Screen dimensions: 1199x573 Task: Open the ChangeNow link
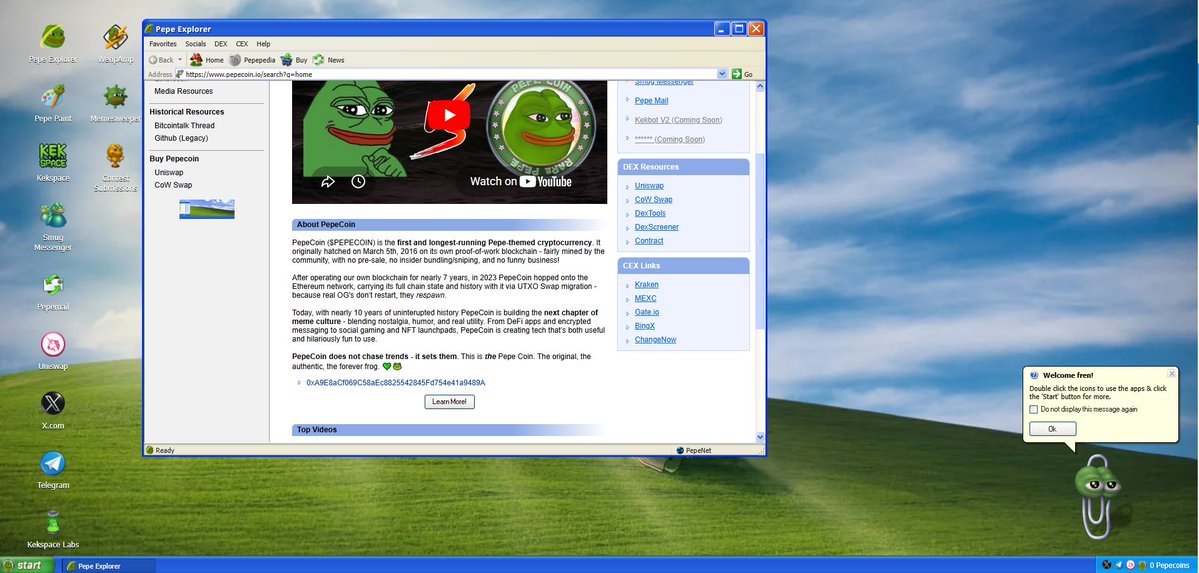point(655,340)
